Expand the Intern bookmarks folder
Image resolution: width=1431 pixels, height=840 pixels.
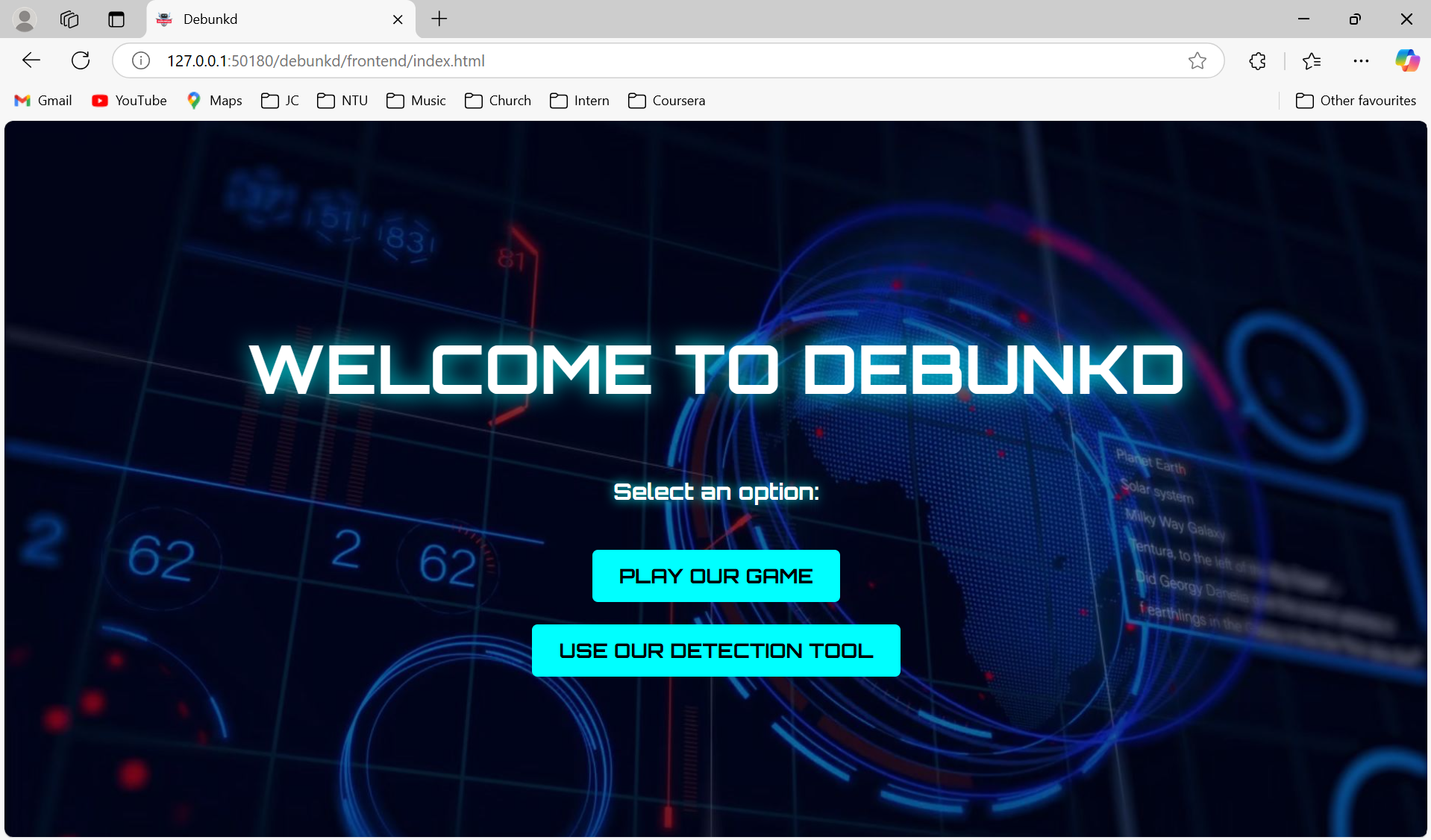pyautogui.click(x=580, y=101)
